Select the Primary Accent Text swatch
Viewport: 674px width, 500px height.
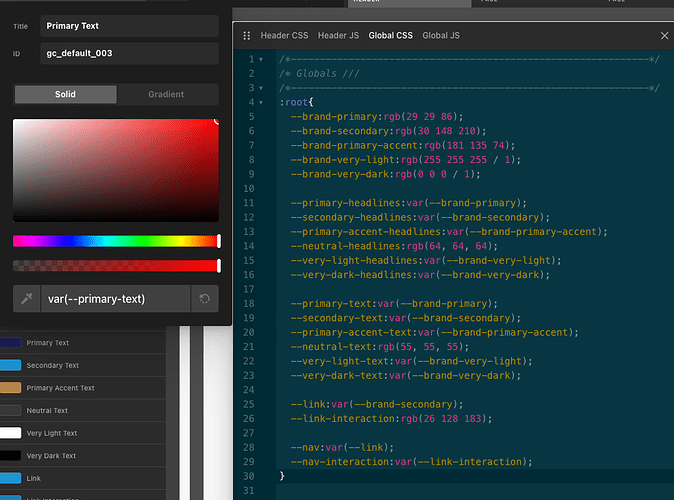click(x=10, y=388)
